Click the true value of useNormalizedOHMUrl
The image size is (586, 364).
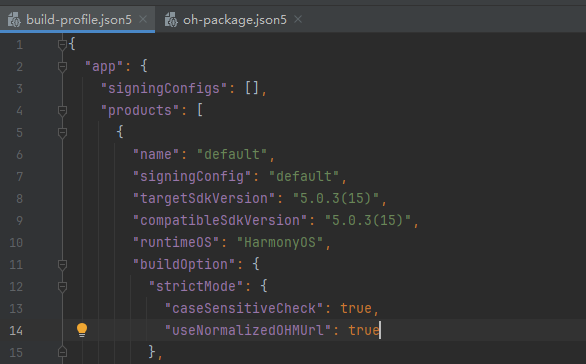coord(364,330)
